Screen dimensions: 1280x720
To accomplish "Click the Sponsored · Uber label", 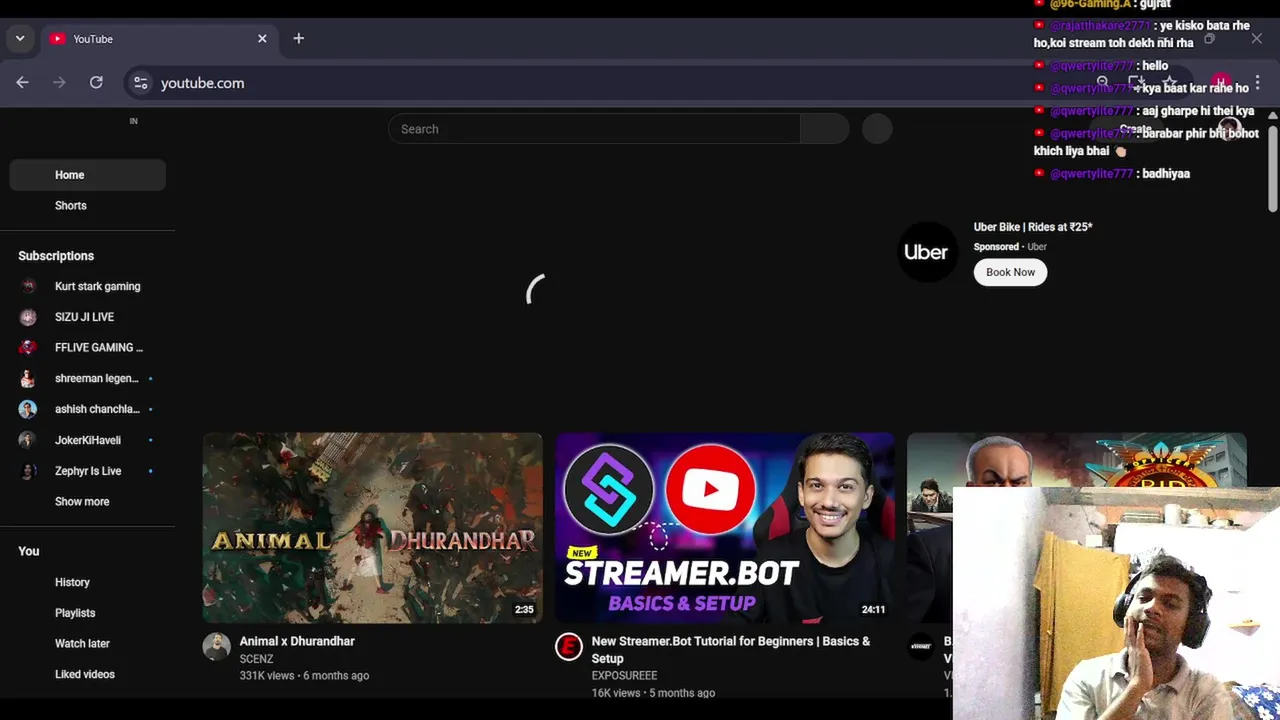I will click(x=1010, y=247).
